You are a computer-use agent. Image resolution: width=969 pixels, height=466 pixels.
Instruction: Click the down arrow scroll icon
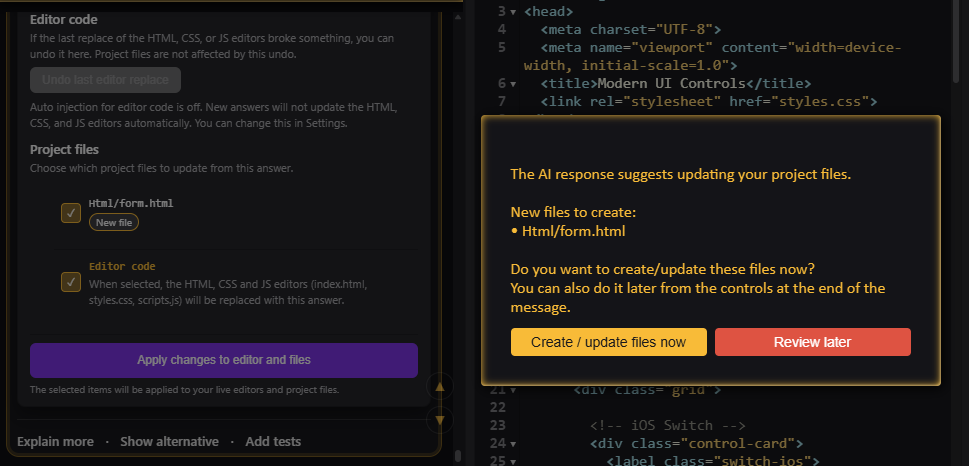pos(440,420)
